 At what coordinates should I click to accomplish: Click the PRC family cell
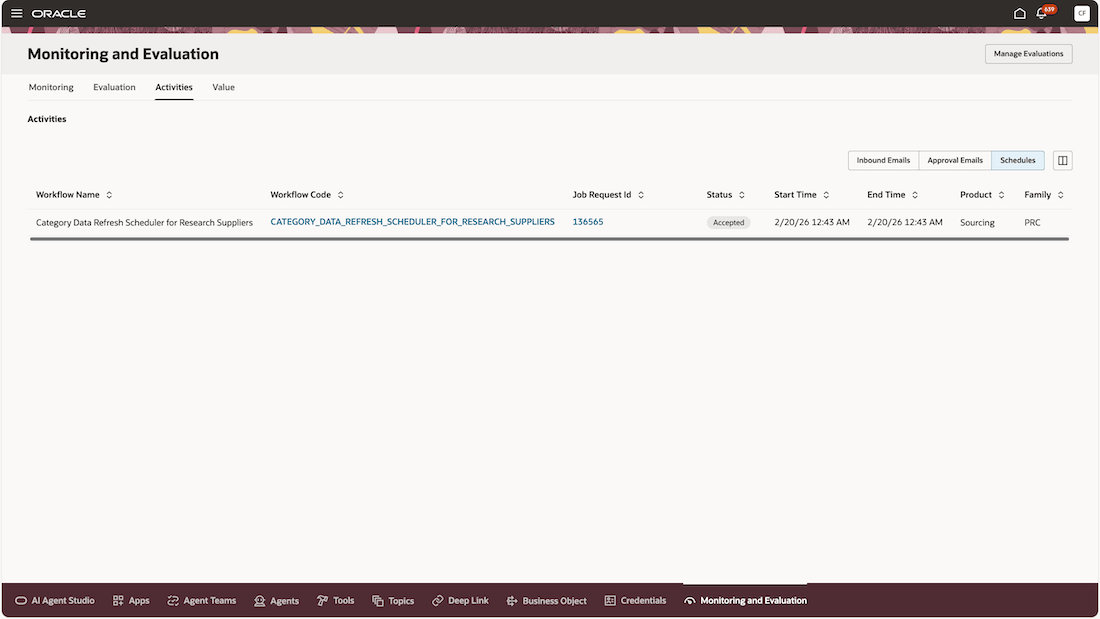1032,222
